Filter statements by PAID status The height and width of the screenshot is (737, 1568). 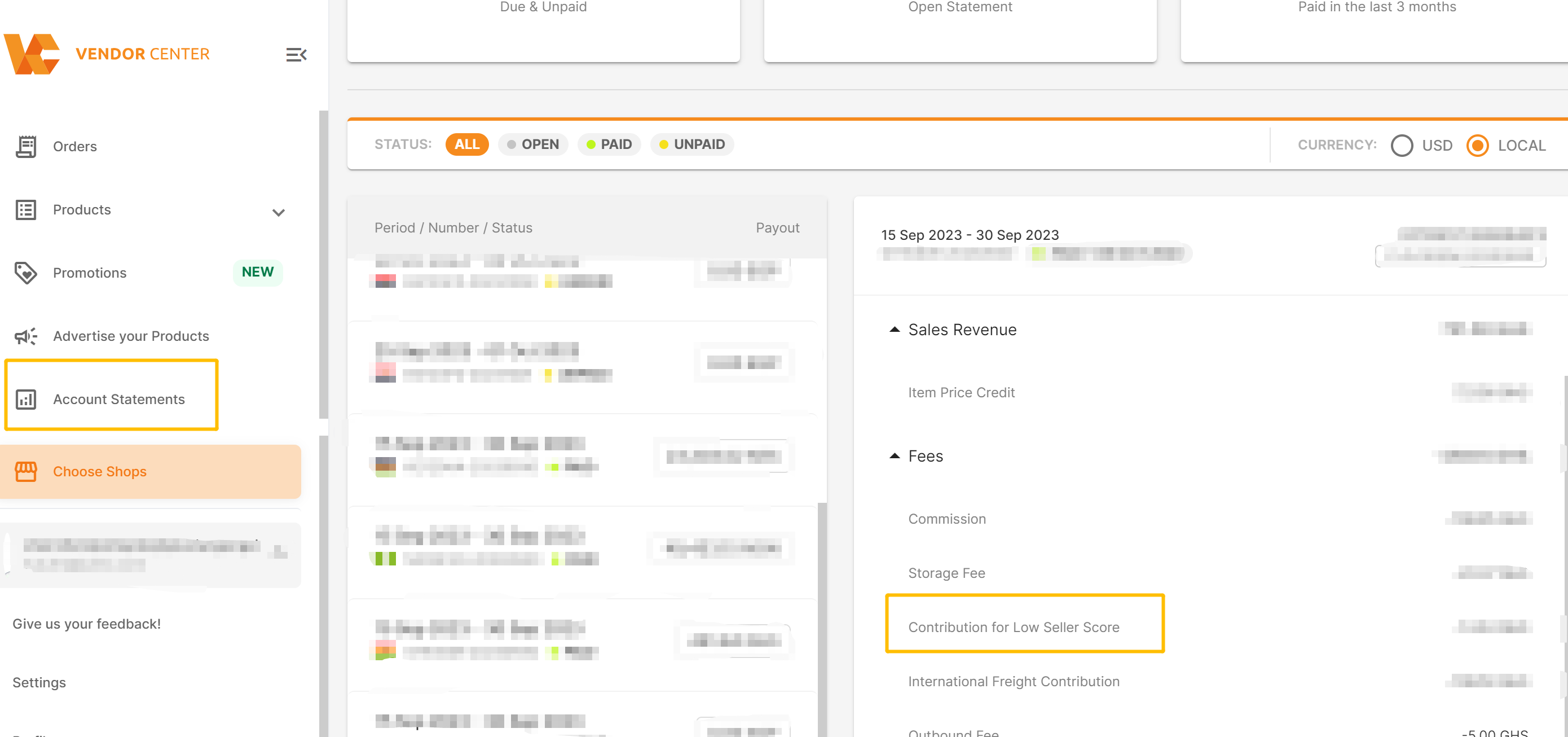pyautogui.click(x=609, y=144)
